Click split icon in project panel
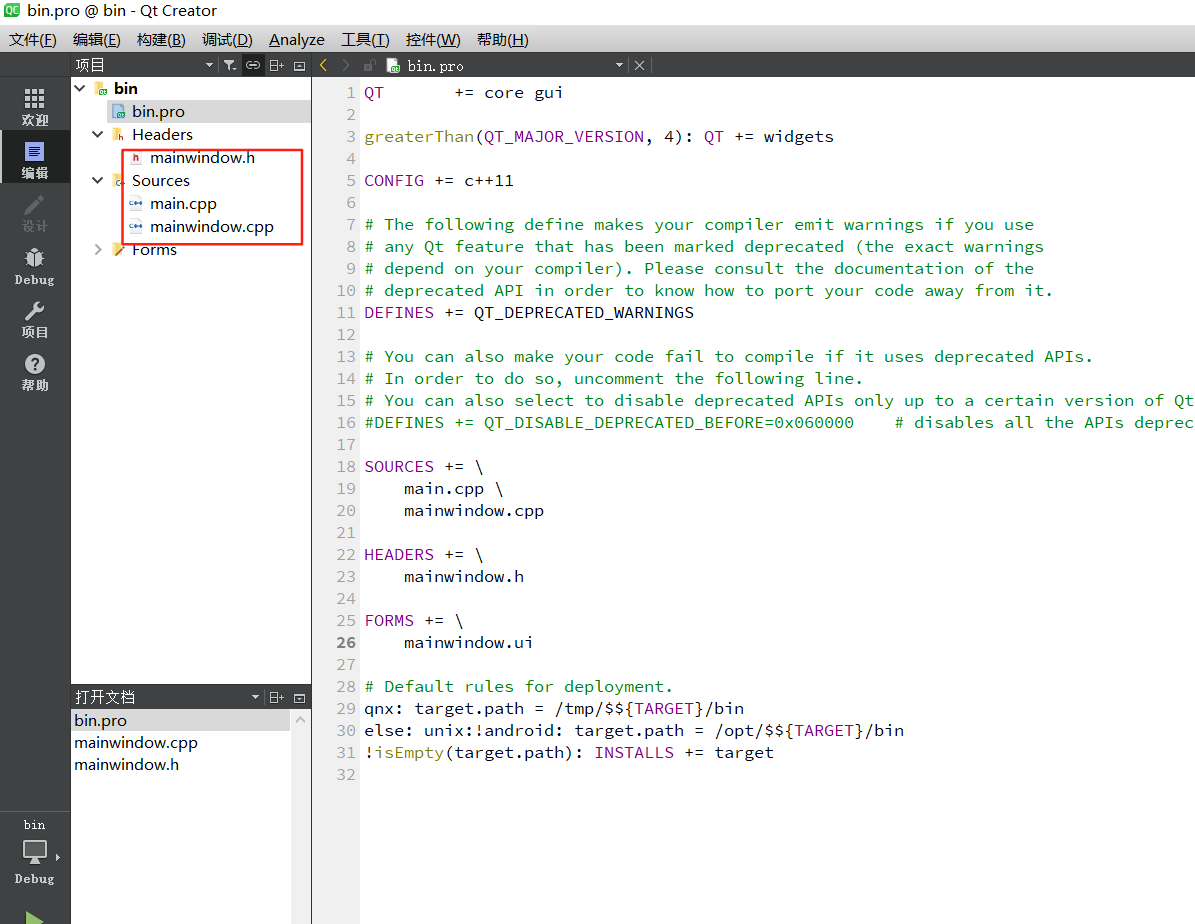 tap(277, 66)
